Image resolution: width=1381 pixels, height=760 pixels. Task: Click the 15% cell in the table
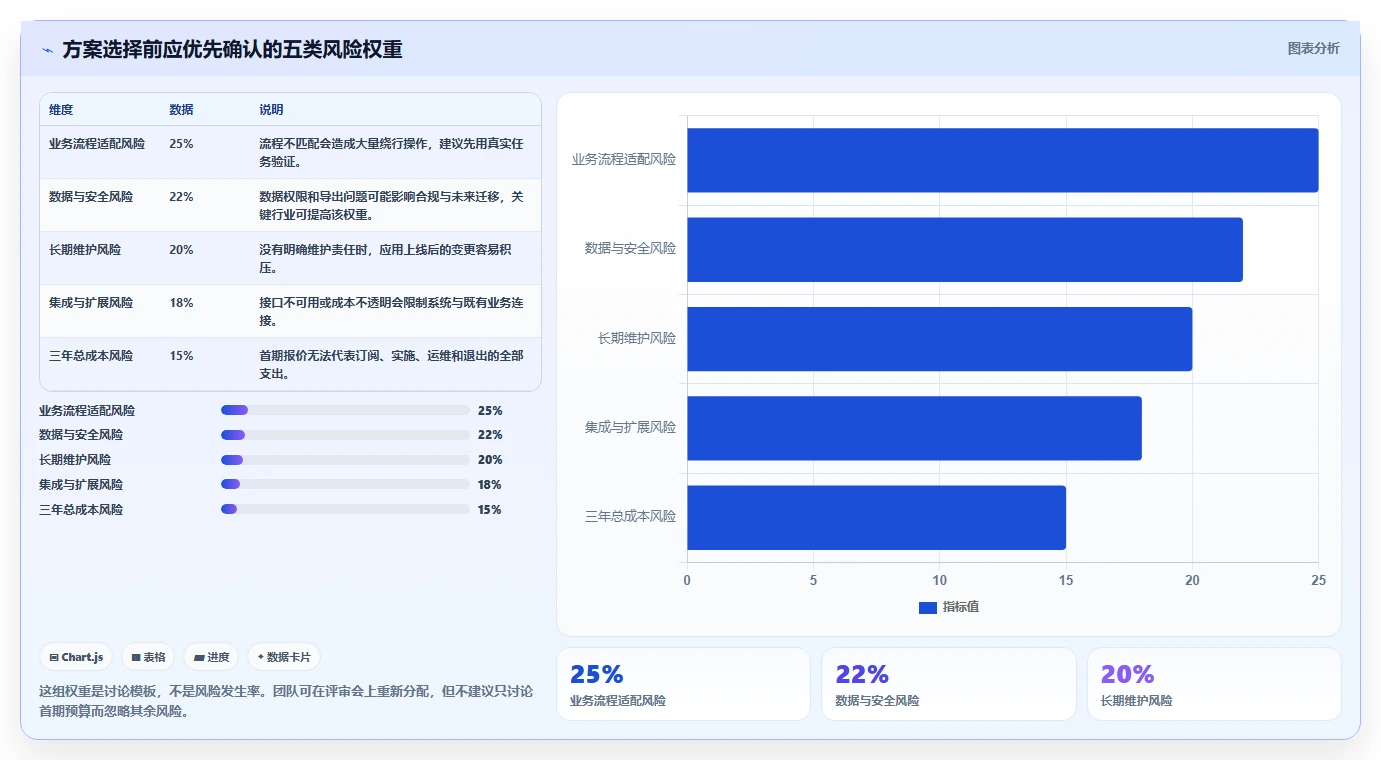[x=181, y=355]
